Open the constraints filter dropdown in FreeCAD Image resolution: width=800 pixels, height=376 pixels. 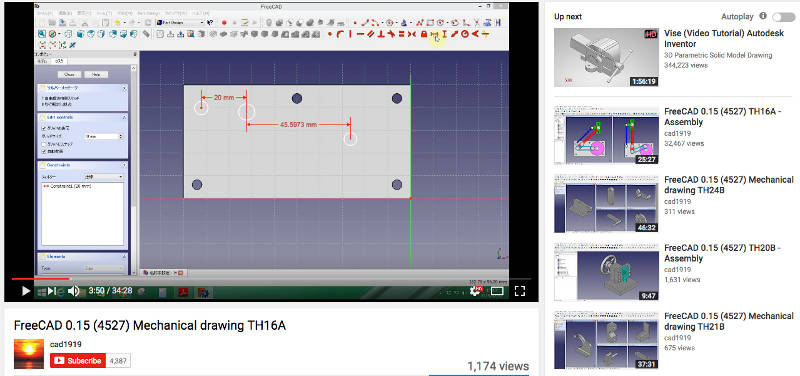[103, 177]
